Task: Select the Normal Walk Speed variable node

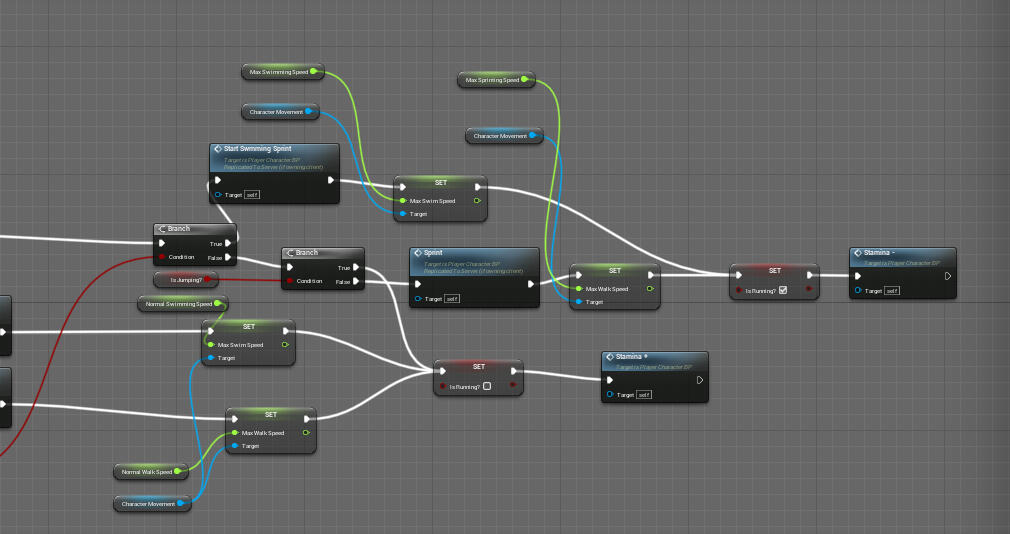Action: pyautogui.click(x=145, y=472)
